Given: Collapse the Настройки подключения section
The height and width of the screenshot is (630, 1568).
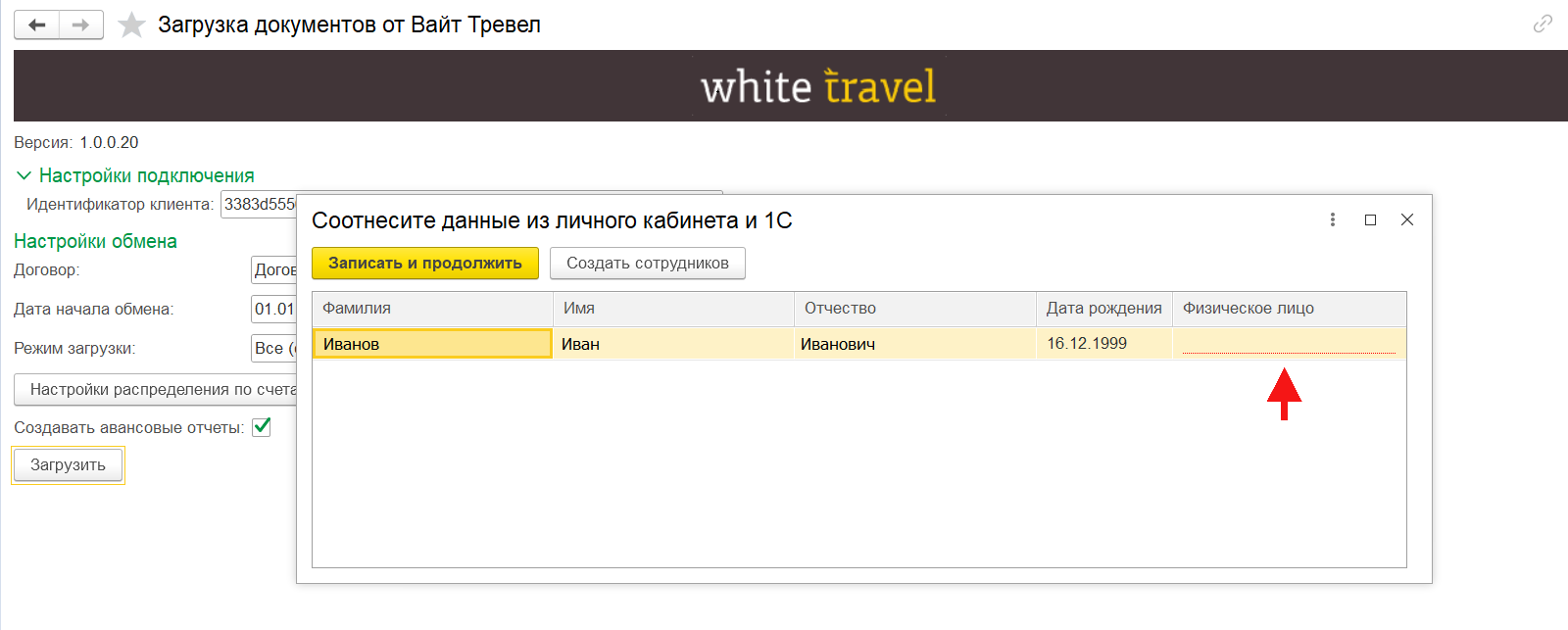Looking at the screenshot, I should click(24, 176).
